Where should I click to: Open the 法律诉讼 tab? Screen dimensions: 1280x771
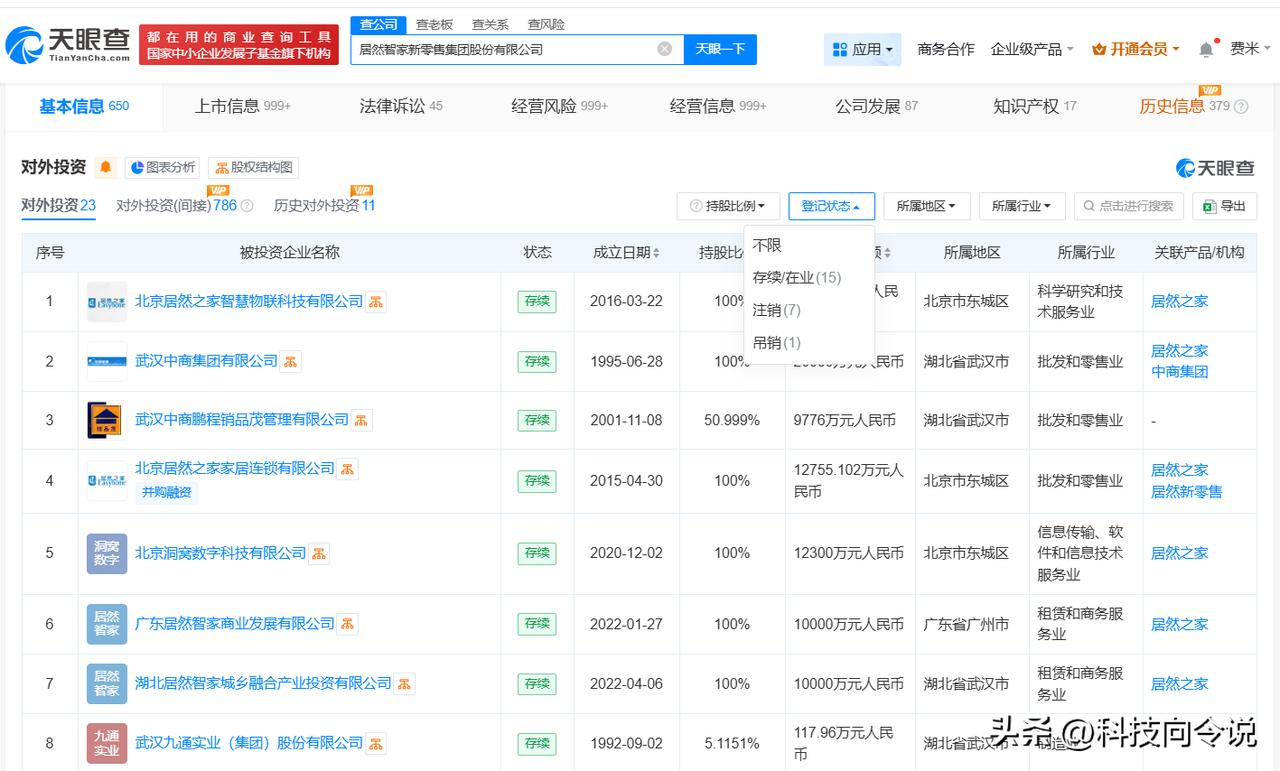401,106
